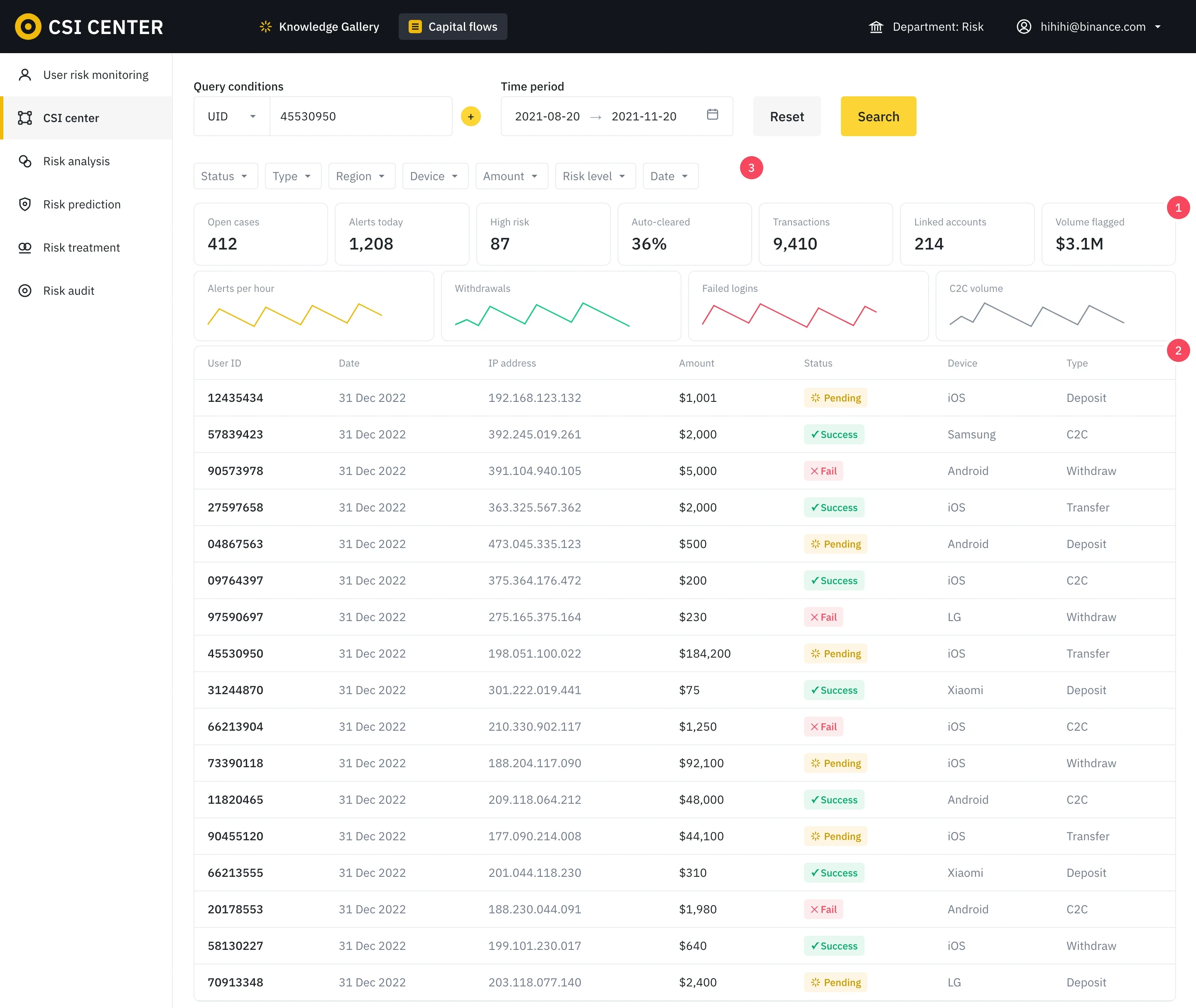Image resolution: width=1196 pixels, height=1008 pixels.
Task: Expand the Date filter dropdown
Action: point(670,176)
